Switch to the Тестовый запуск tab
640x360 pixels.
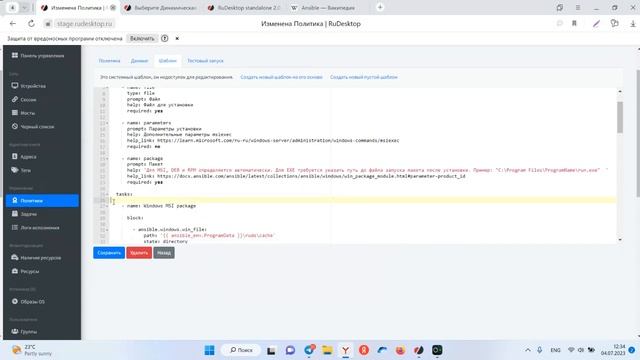(205, 61)
